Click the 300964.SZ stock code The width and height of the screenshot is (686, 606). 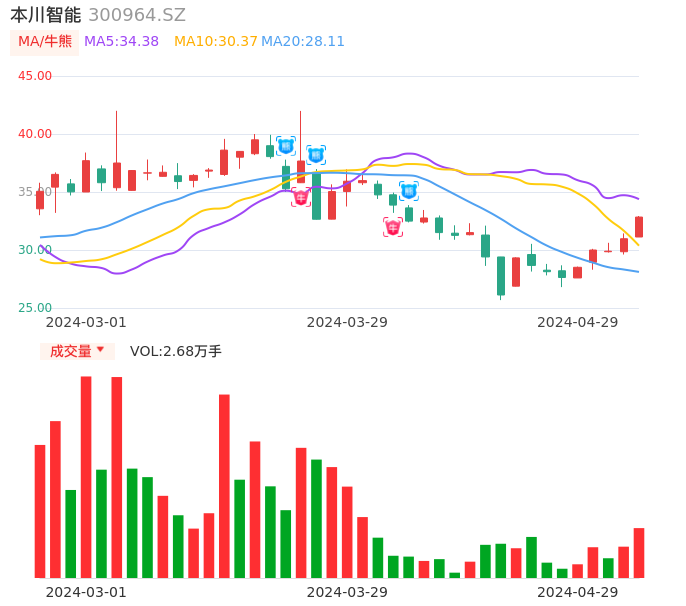coord(137,15)
